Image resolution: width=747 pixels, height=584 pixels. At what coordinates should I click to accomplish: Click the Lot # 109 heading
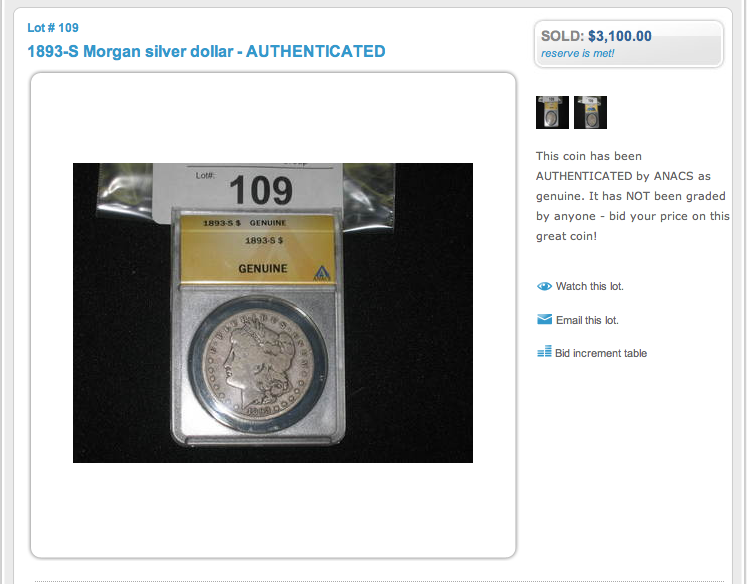(x=53, y=28)
